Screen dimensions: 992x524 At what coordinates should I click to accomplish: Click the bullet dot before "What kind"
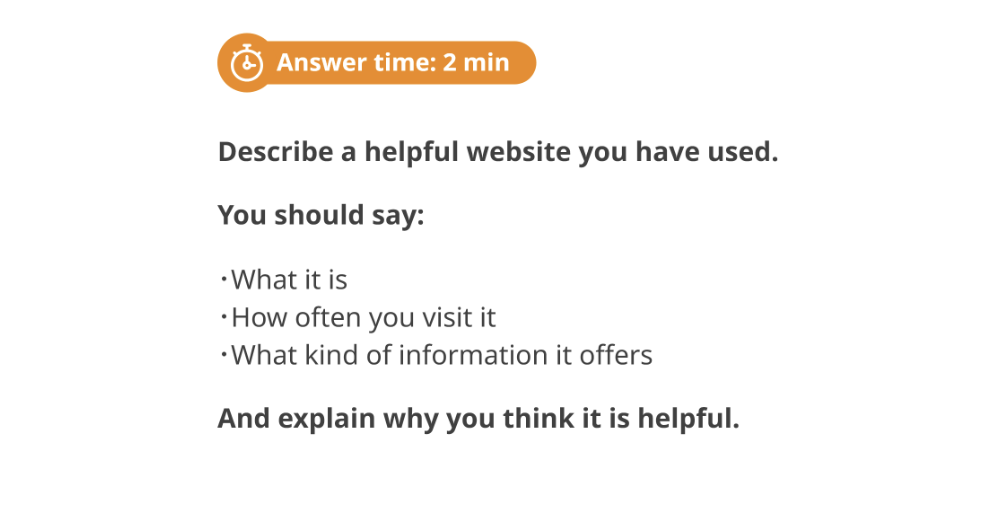point(224,355)
